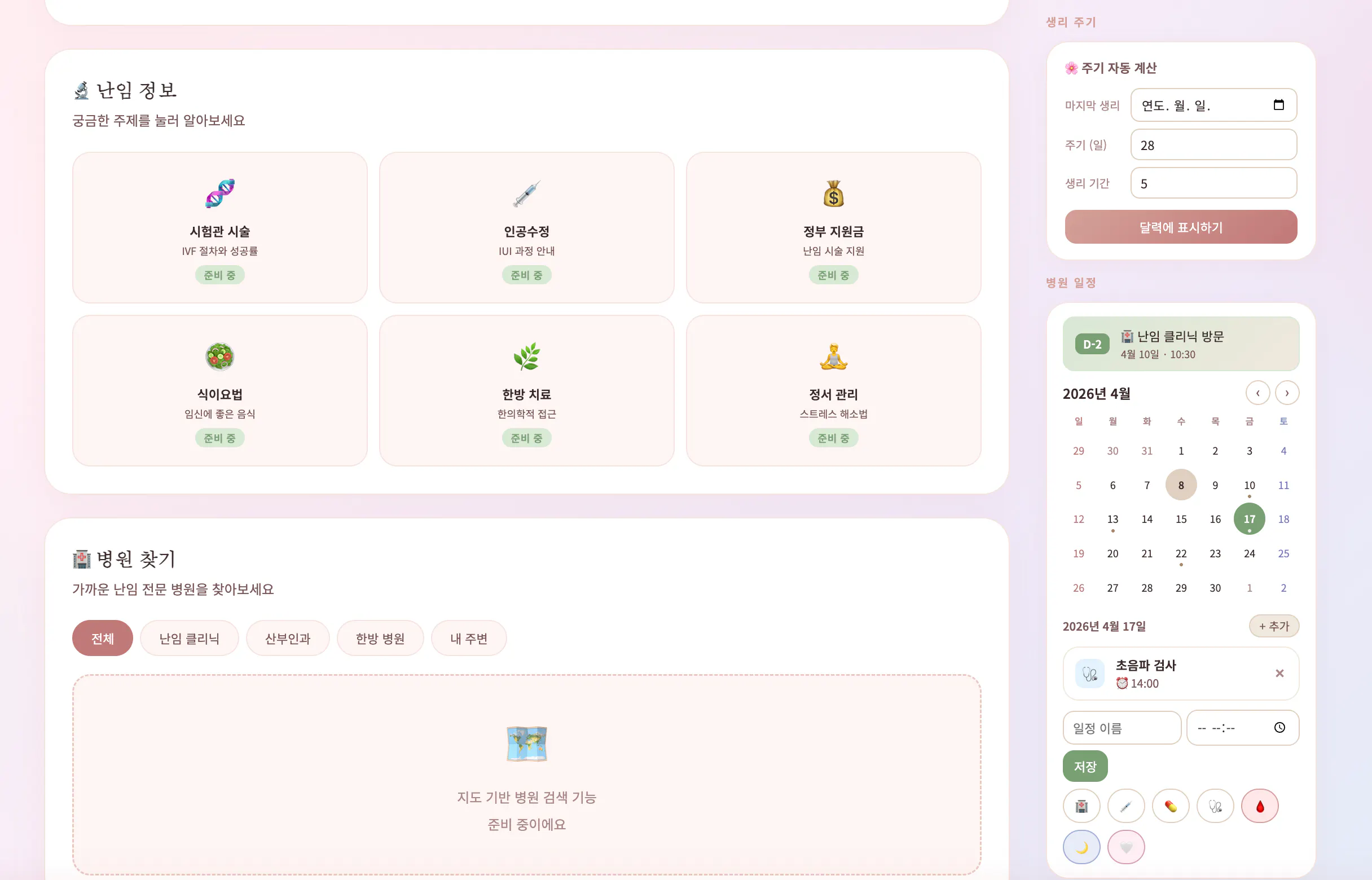Choose the syringe injection category icon
Screen dimensions: 1372x880
click(1125, 806)
